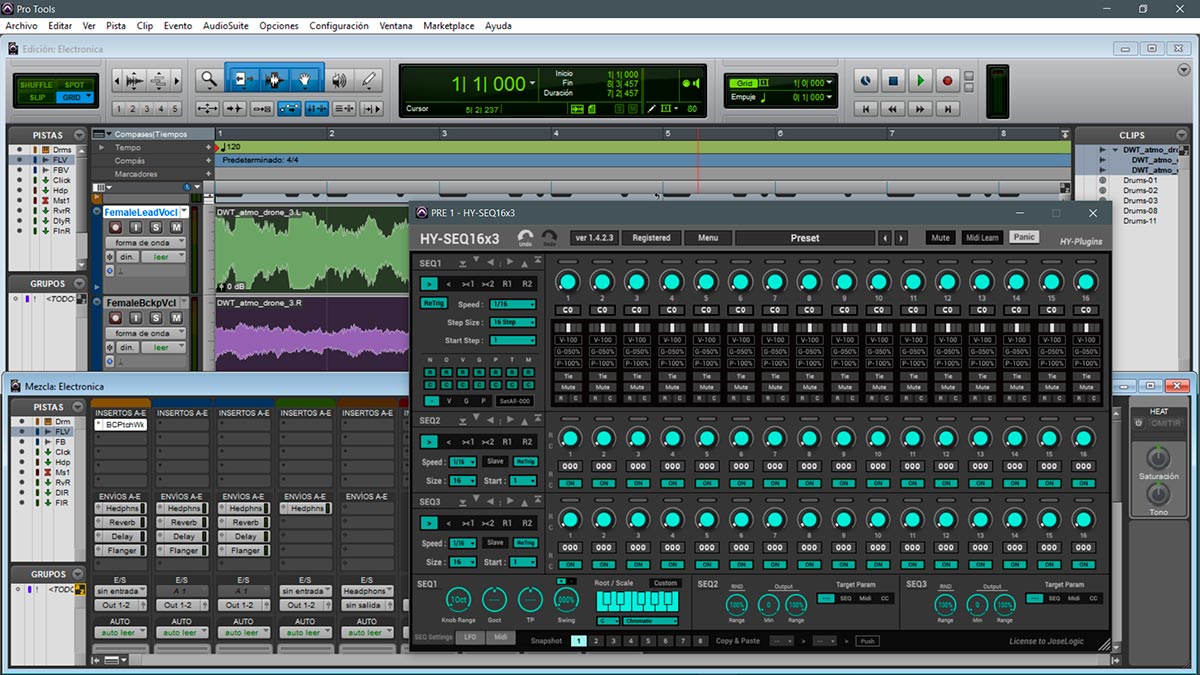The width and height of the screenshot is (1200, 675).
Task: Click the Swing knob in SEQ1 settings
Action: [x=567, y=600]
